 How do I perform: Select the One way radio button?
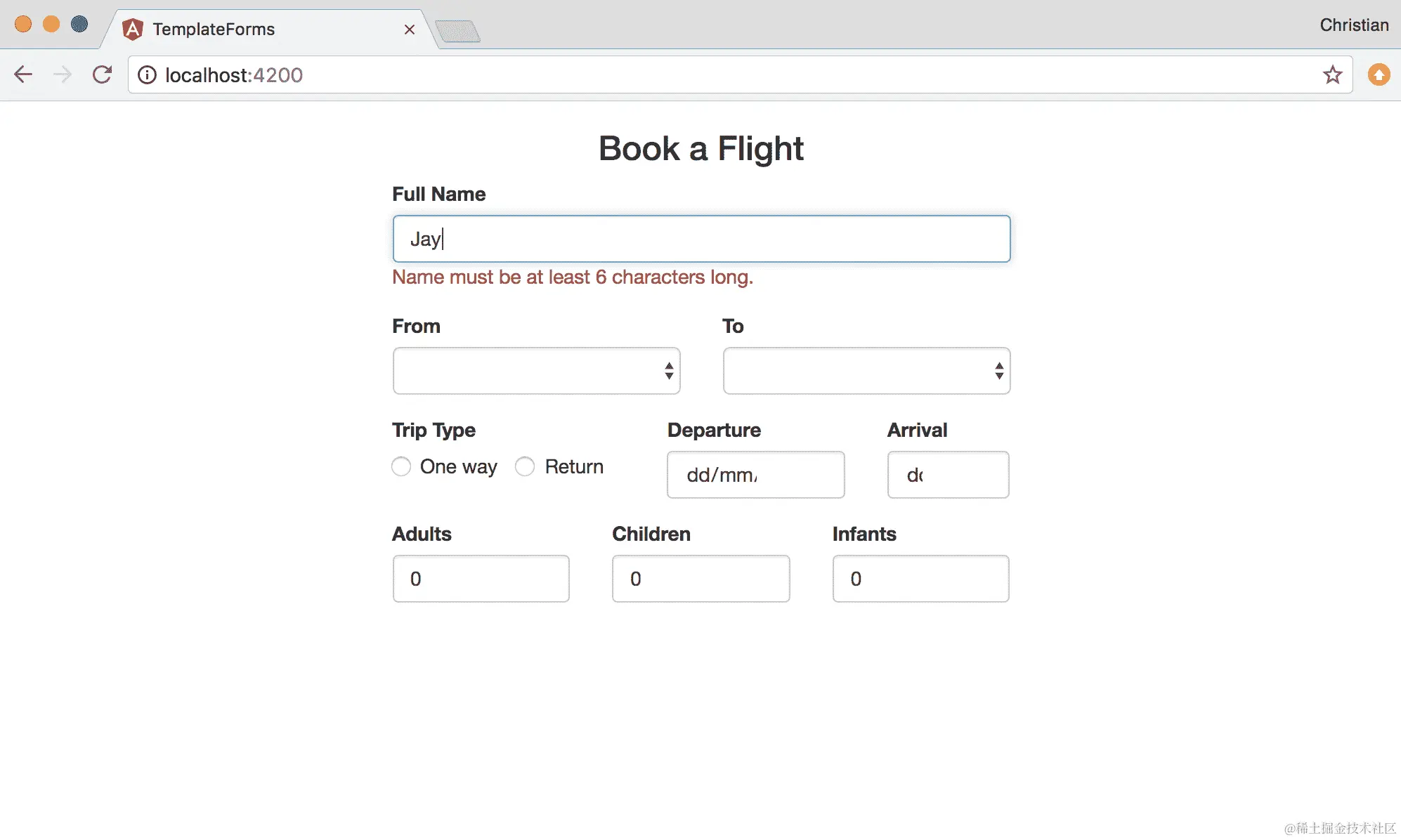[401, 466]
